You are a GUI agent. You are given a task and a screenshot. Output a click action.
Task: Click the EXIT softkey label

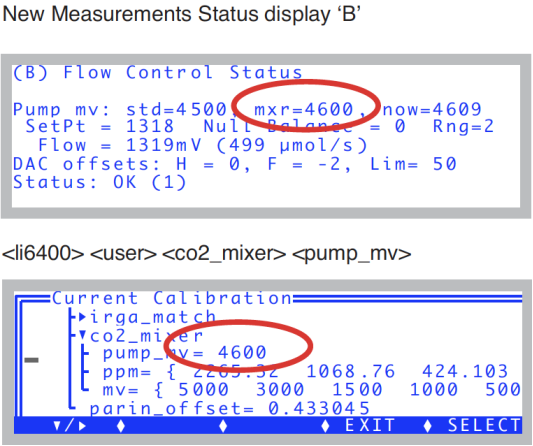coord(370,425)
